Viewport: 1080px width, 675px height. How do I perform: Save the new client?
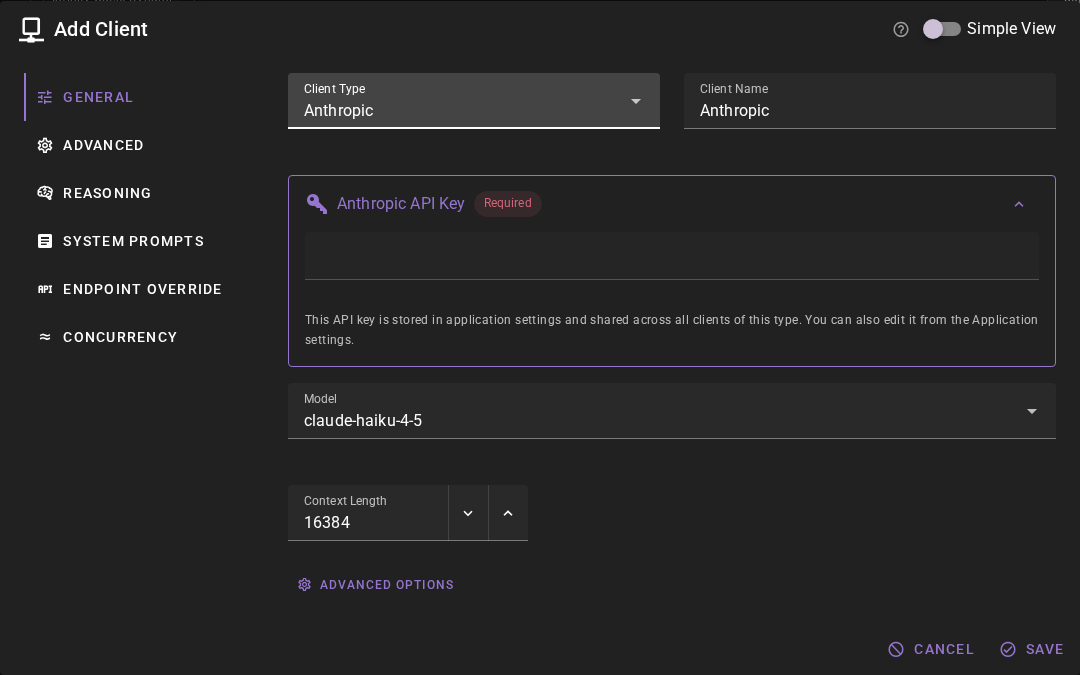[1032, 650]
